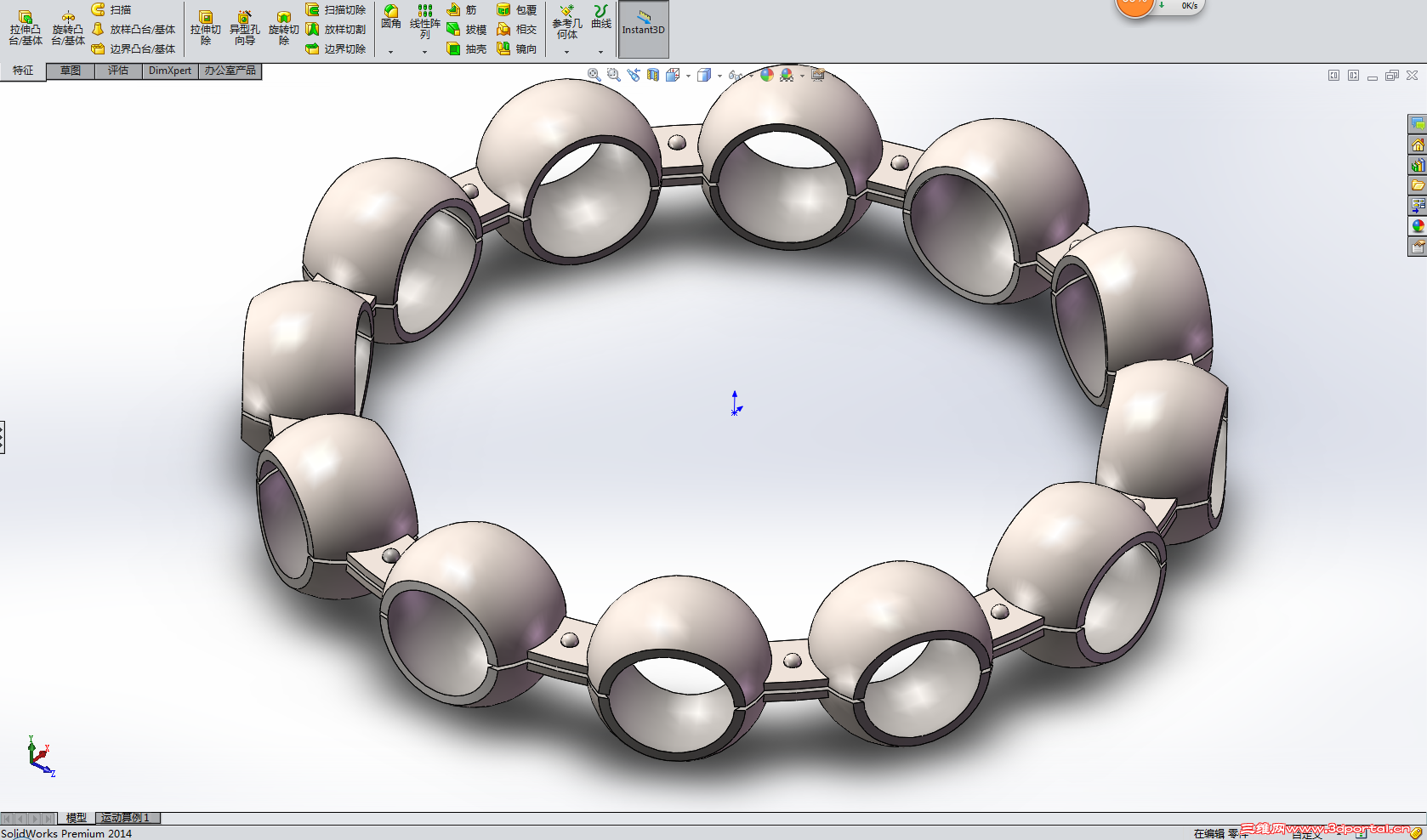Expand the 圆角 fillet dropdown arrow
This screenshot has height=840, width=1427.
pyautogui.click(x=391, y=52)
